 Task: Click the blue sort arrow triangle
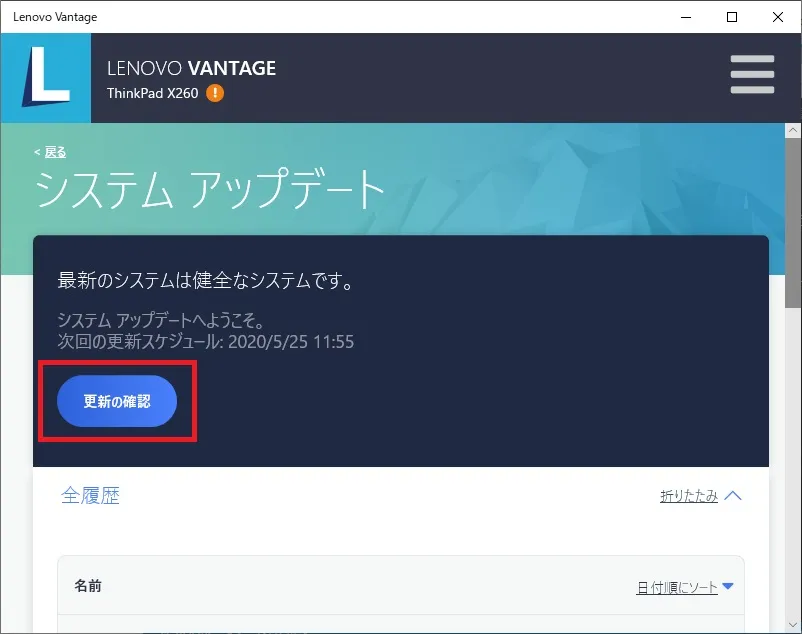(x=727, y=586)
